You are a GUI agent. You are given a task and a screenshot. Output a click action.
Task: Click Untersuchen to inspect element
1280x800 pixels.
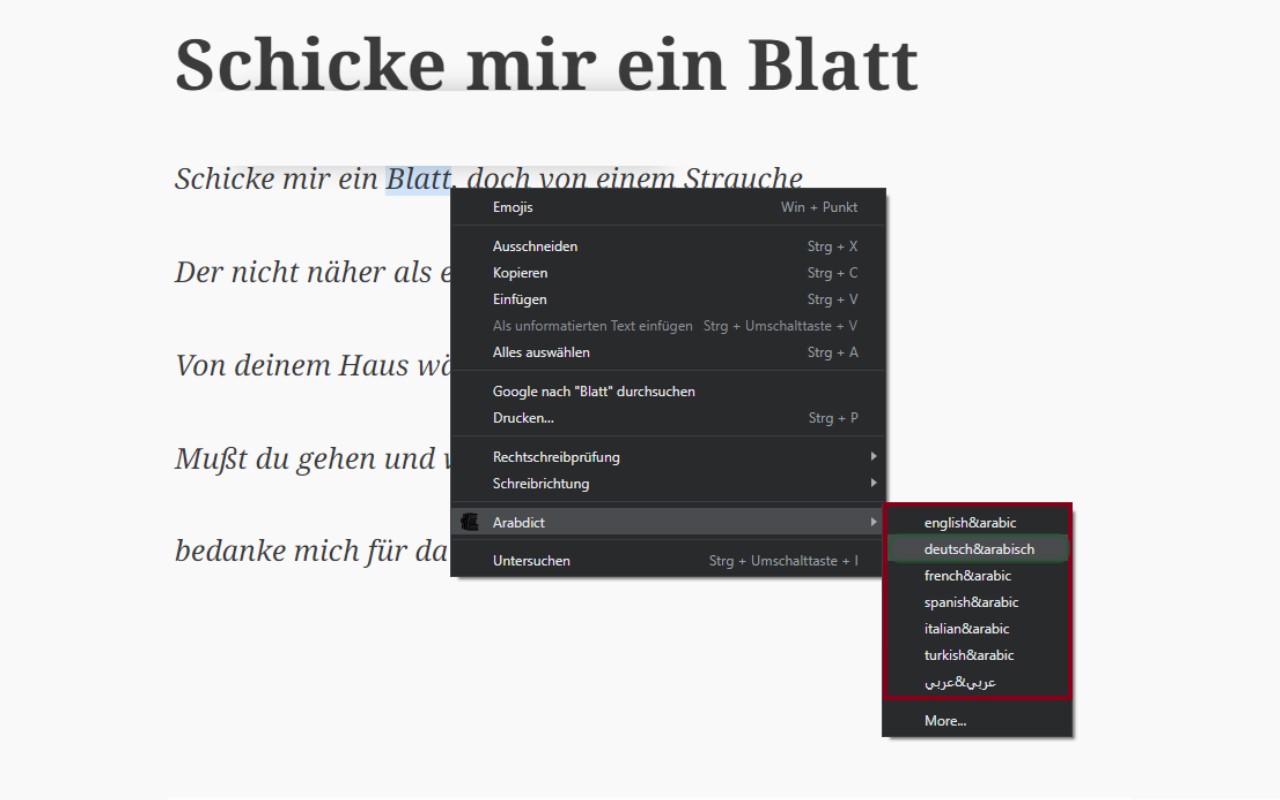[531, 561]
